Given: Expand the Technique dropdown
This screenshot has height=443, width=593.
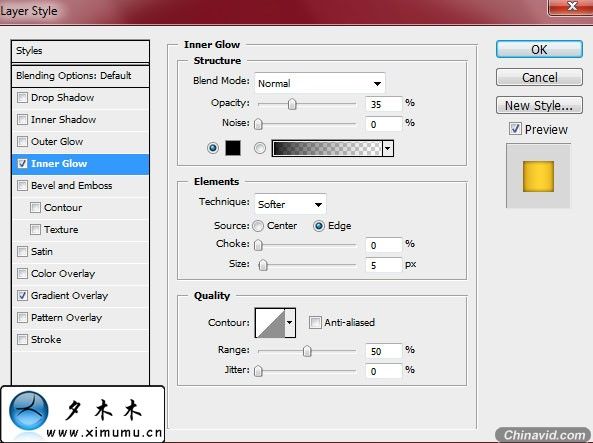Looking at the screenshot, I should pyautogui.click(x=290, y=204).
